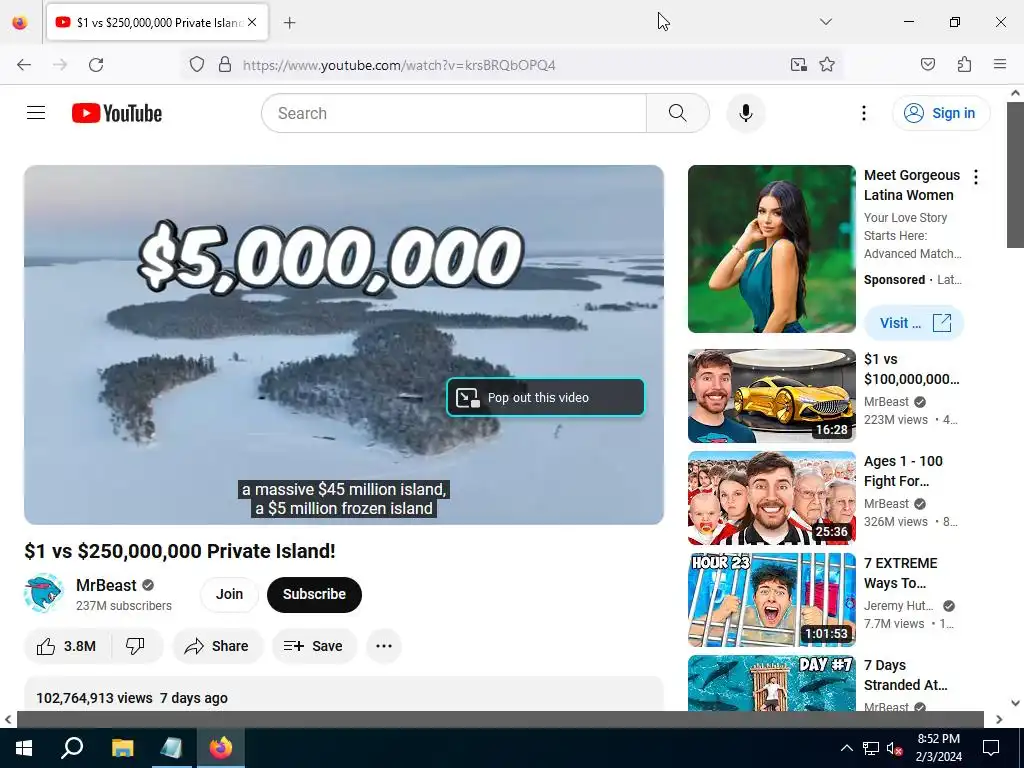Start voice search with the microphone

pyautogui.click(x=745, y=113)
